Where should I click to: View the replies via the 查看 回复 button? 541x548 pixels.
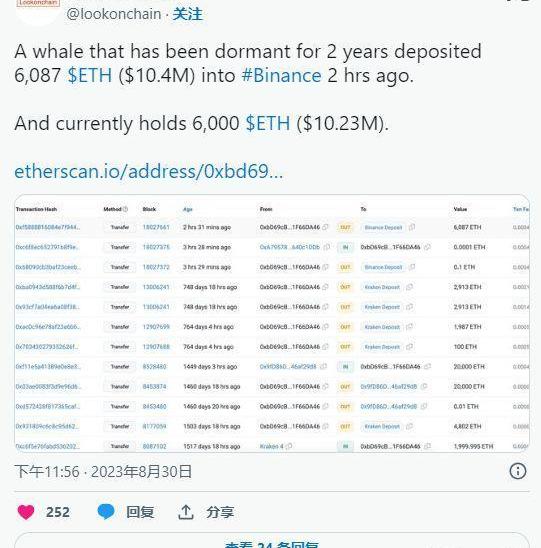coord(272,541)
